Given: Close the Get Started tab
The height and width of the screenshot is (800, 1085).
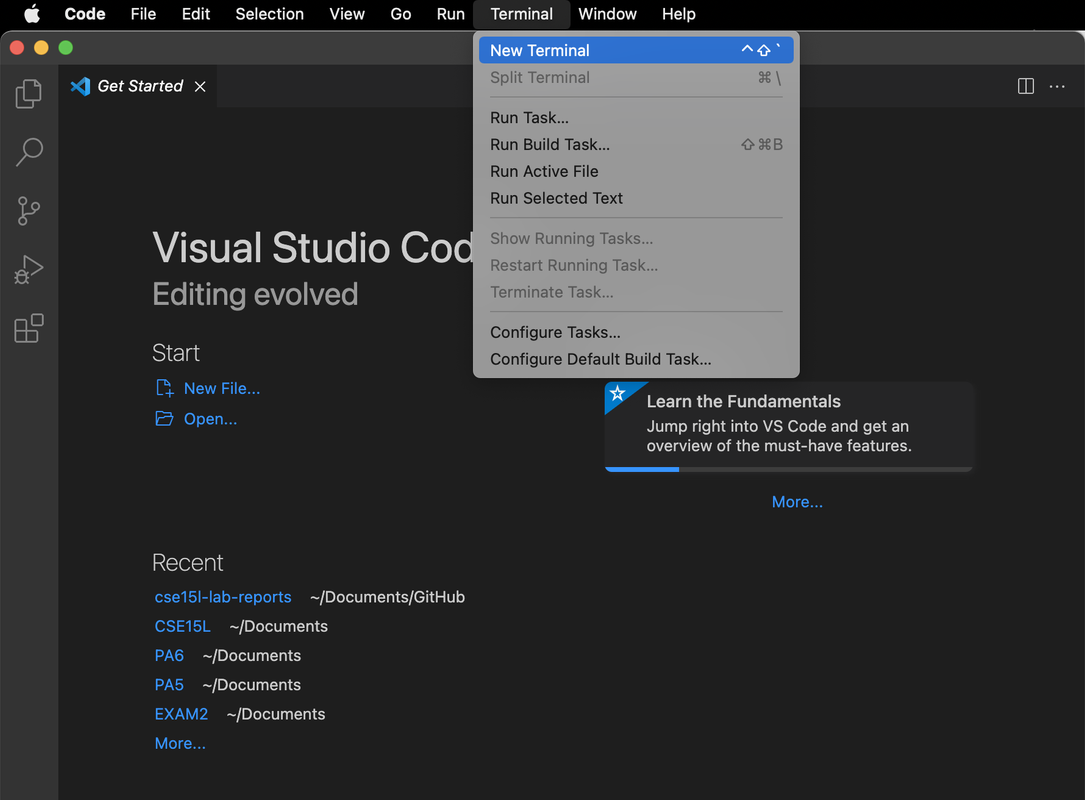Looking at the screenshot, I should 200,87.
